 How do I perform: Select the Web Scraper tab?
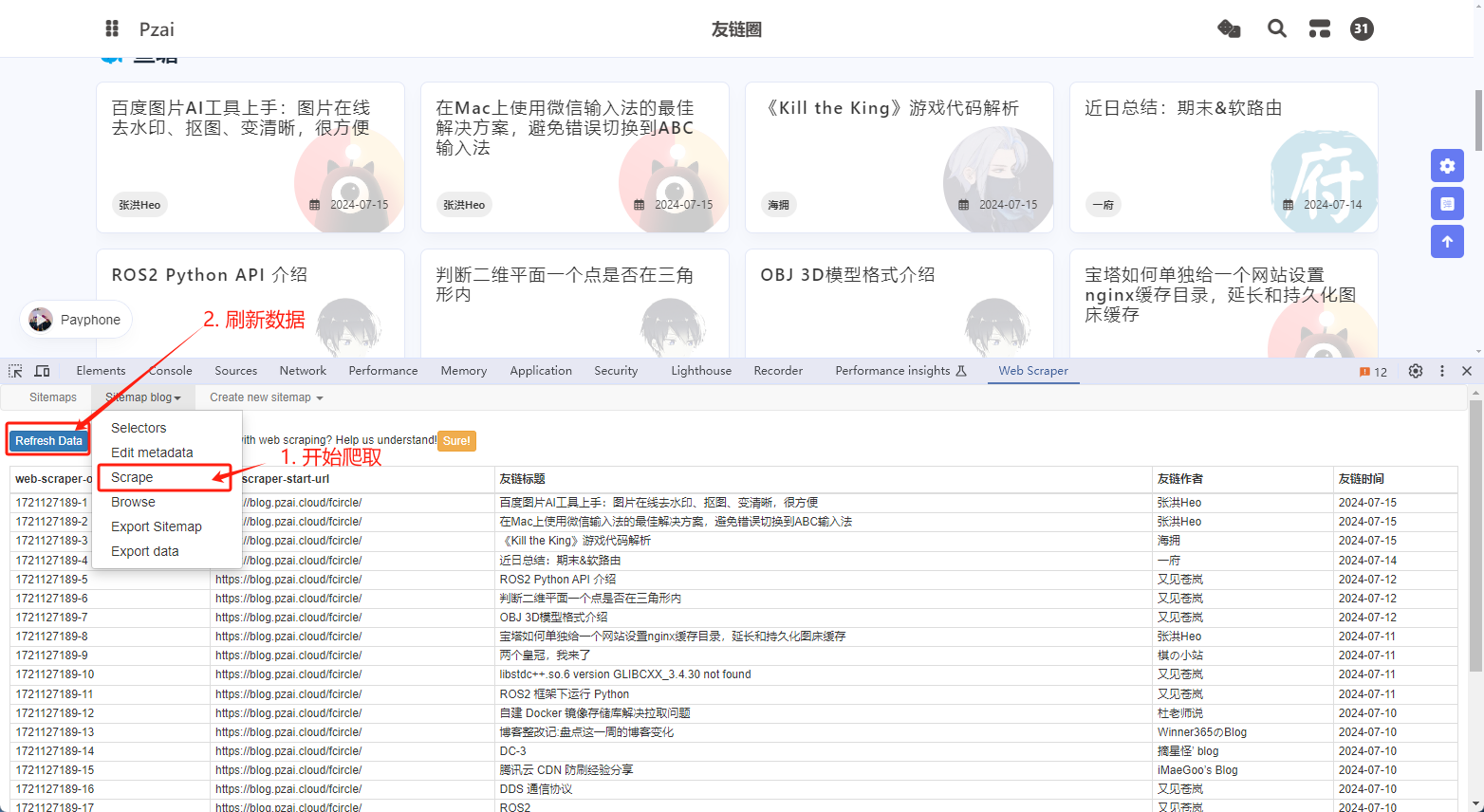point(1033,371)
